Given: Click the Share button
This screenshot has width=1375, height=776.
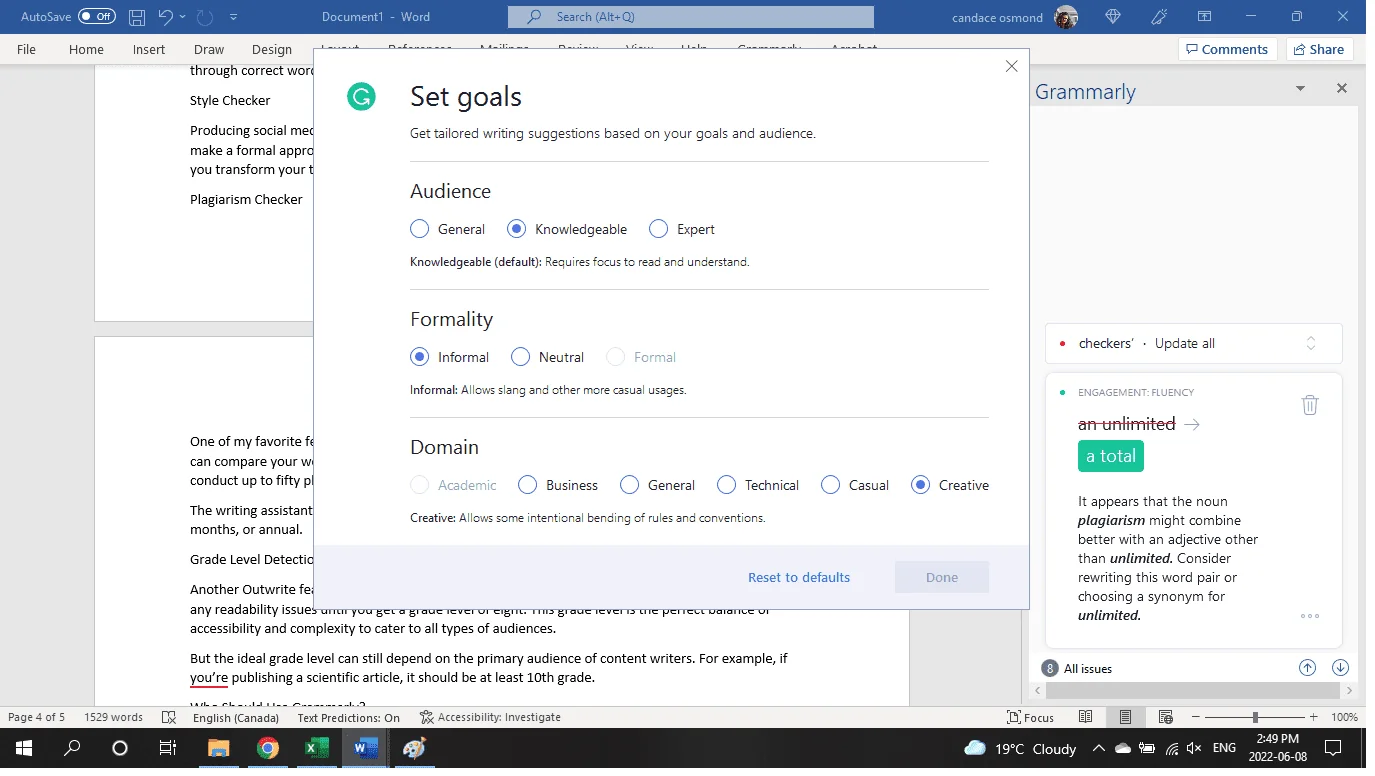Looking at the screenshot, I should tap(1320, 49).
